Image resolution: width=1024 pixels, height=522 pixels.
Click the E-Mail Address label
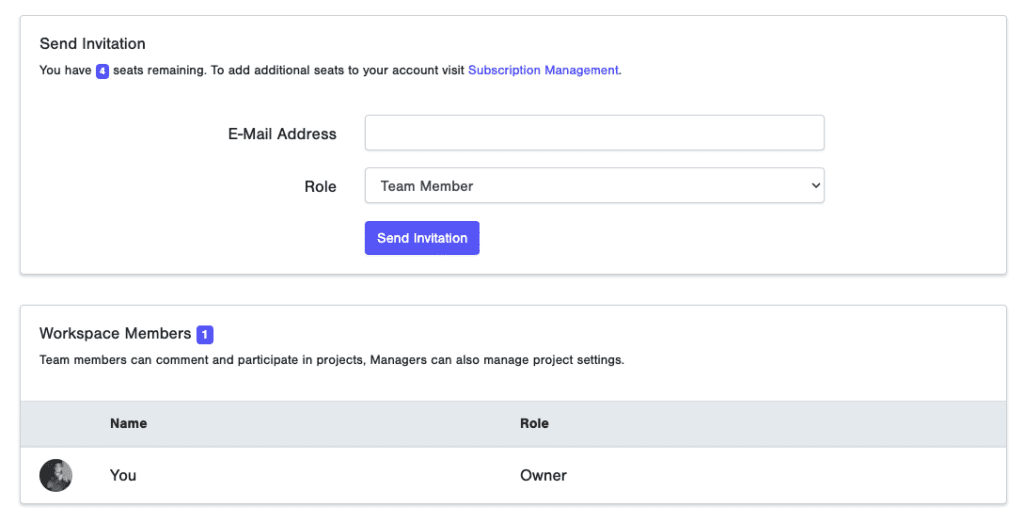[x=282, y=134]
